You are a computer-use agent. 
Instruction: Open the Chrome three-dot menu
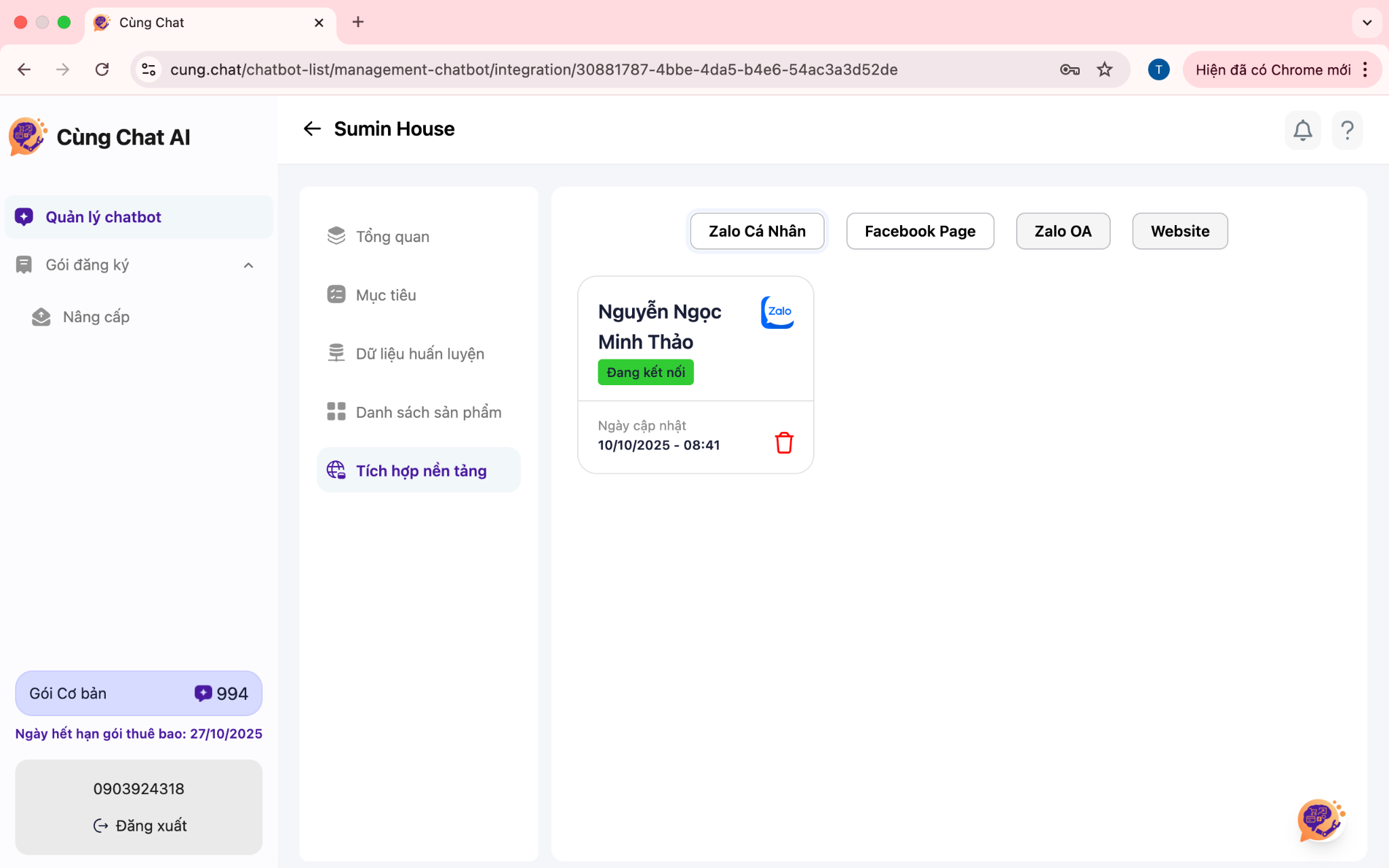coord(1366,69)
